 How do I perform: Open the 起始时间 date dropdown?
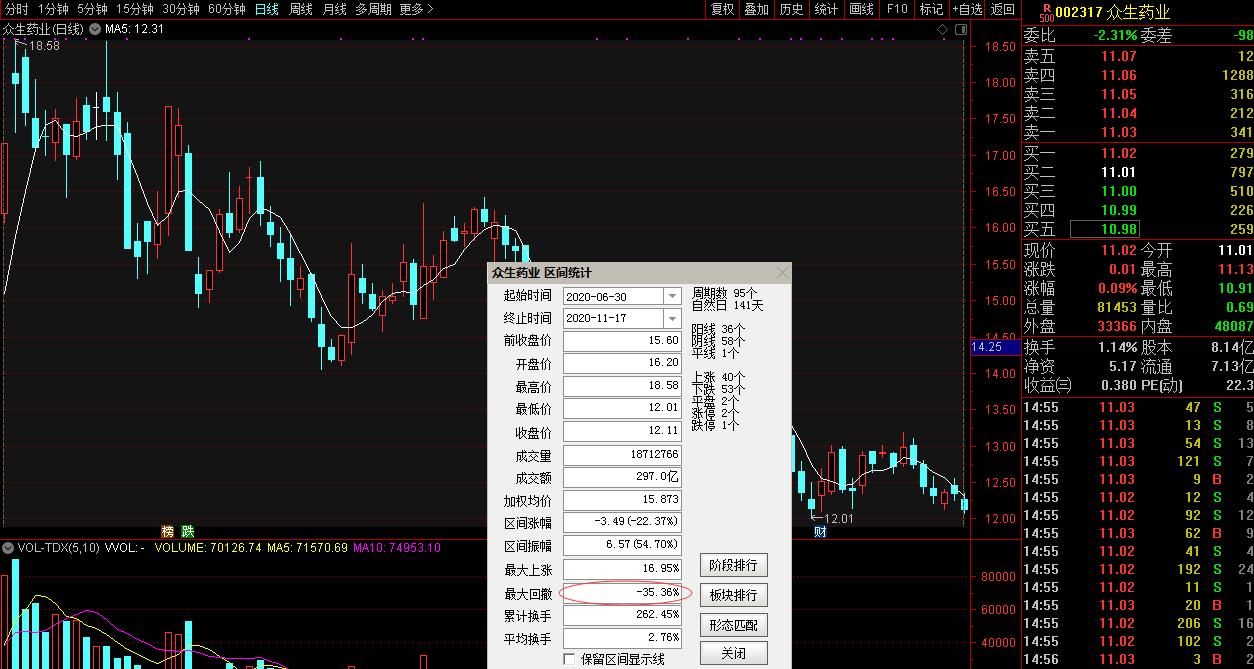[672, 296]
